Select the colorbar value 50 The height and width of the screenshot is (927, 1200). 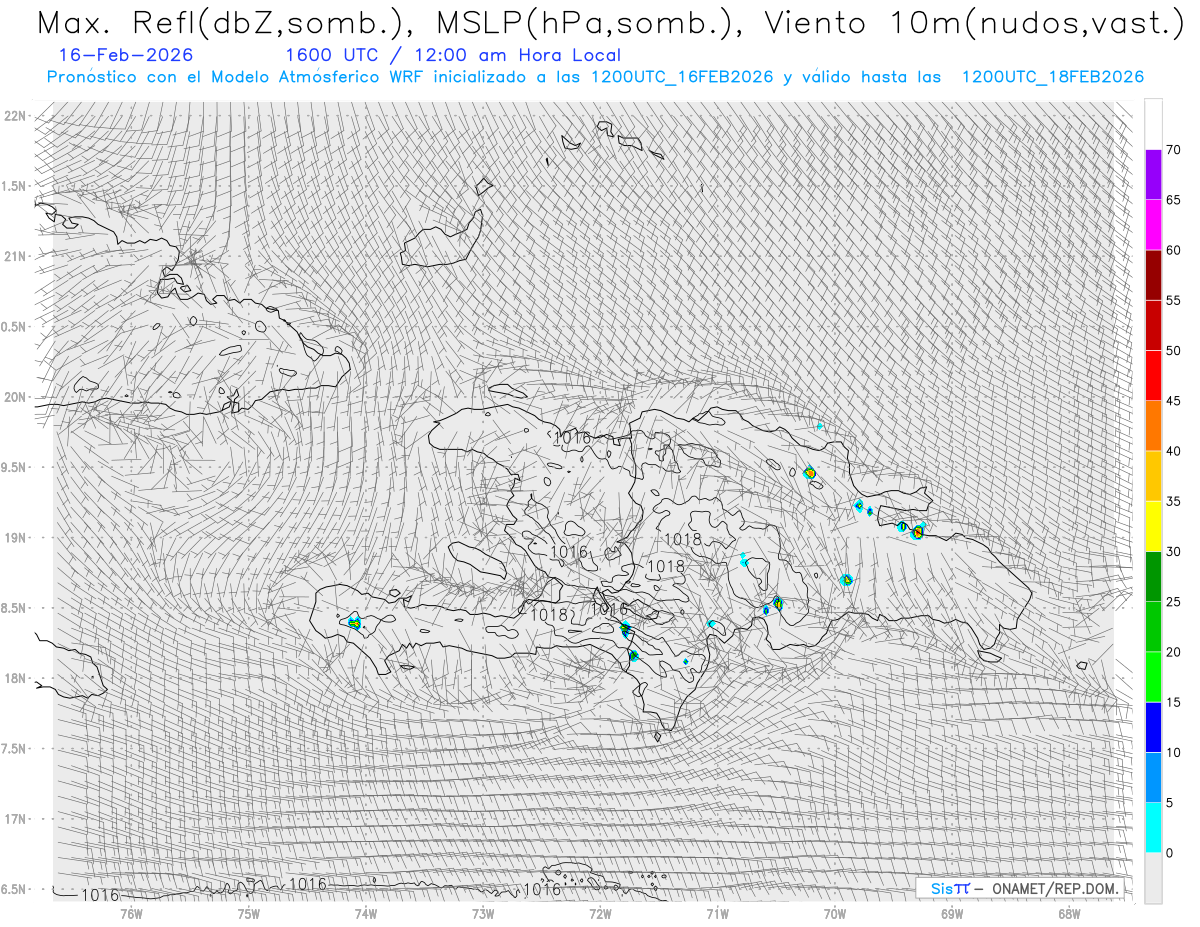tap(1173, 351)
